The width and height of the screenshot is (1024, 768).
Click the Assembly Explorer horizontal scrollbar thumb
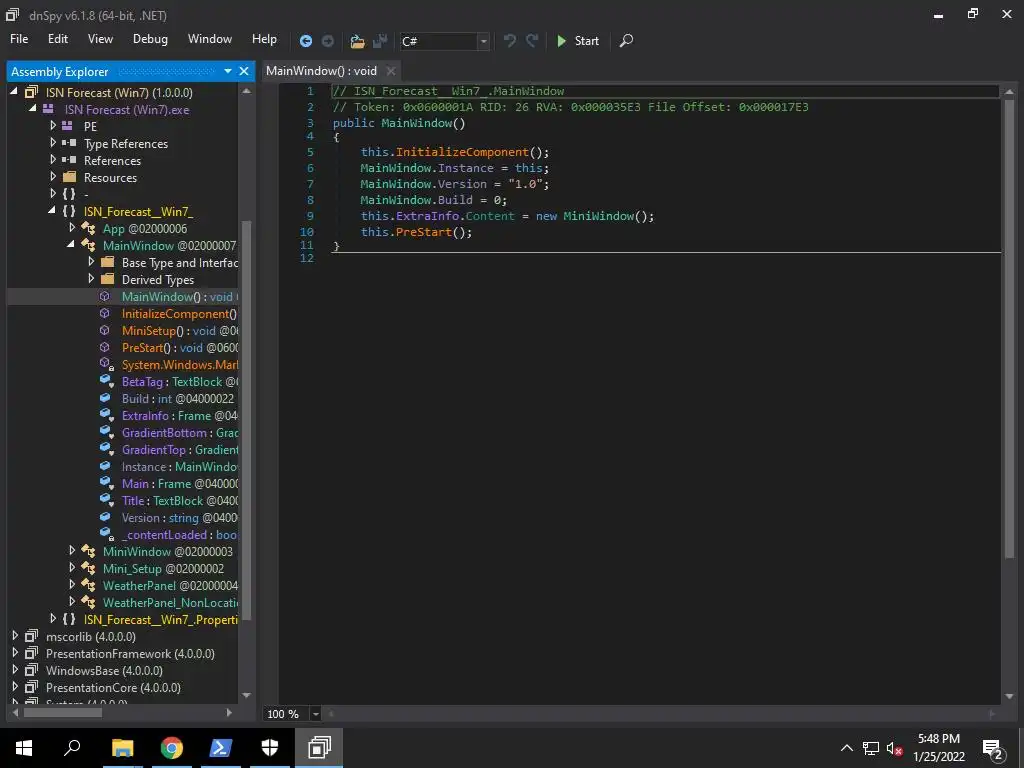pos(63,712)
